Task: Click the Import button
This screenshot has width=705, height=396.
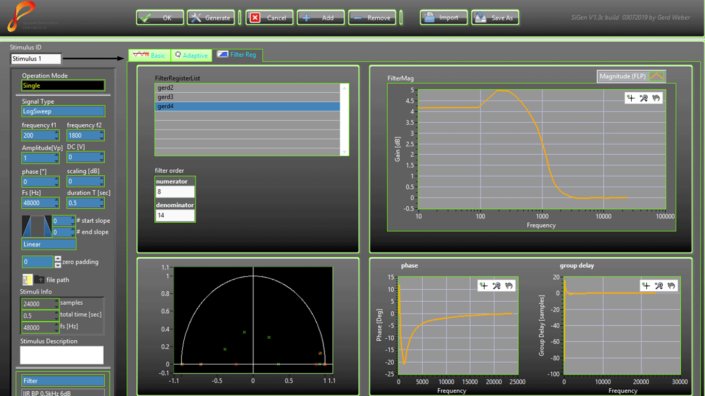Action: point(444,18)
